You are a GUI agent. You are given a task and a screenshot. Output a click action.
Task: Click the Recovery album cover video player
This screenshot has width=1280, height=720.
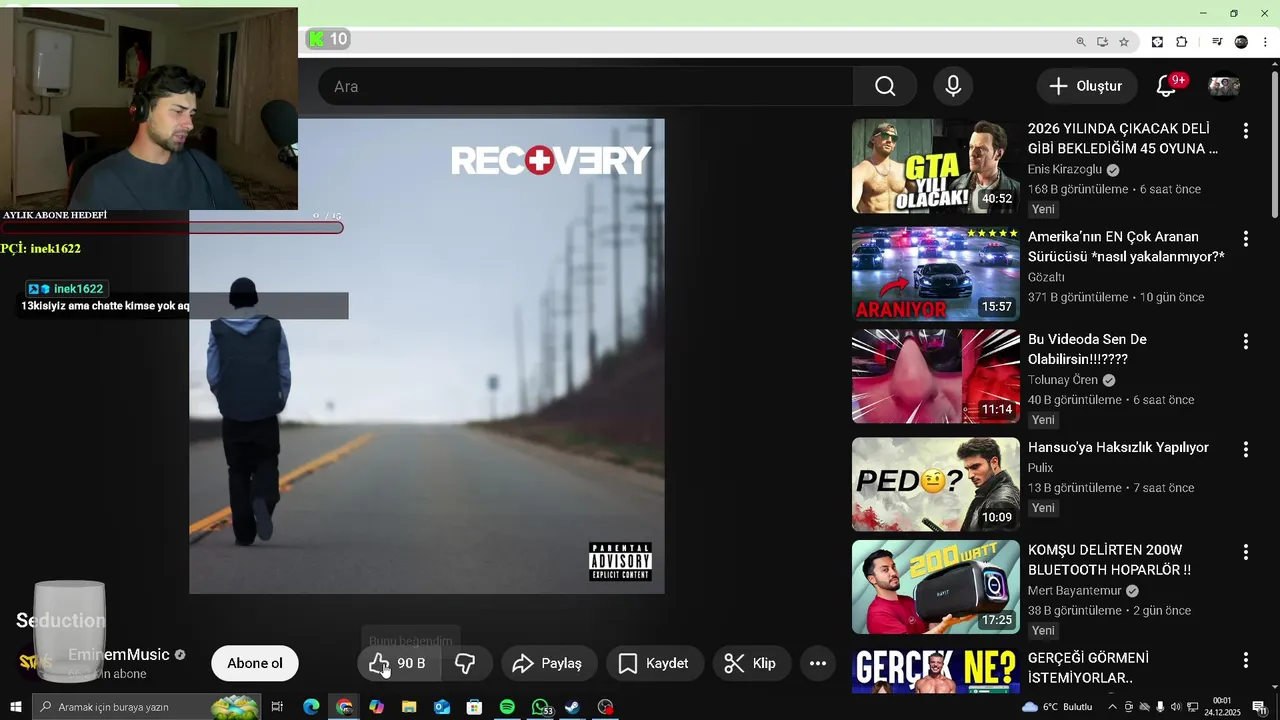pos(427,356)
